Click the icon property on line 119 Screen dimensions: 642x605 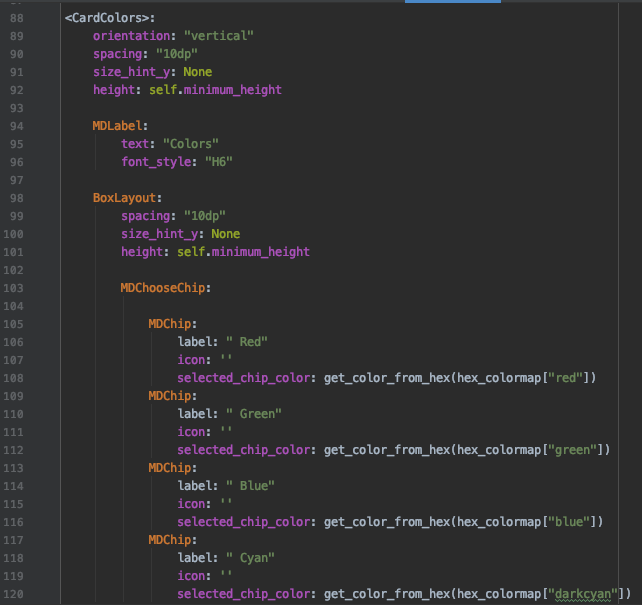click(191, 576)
